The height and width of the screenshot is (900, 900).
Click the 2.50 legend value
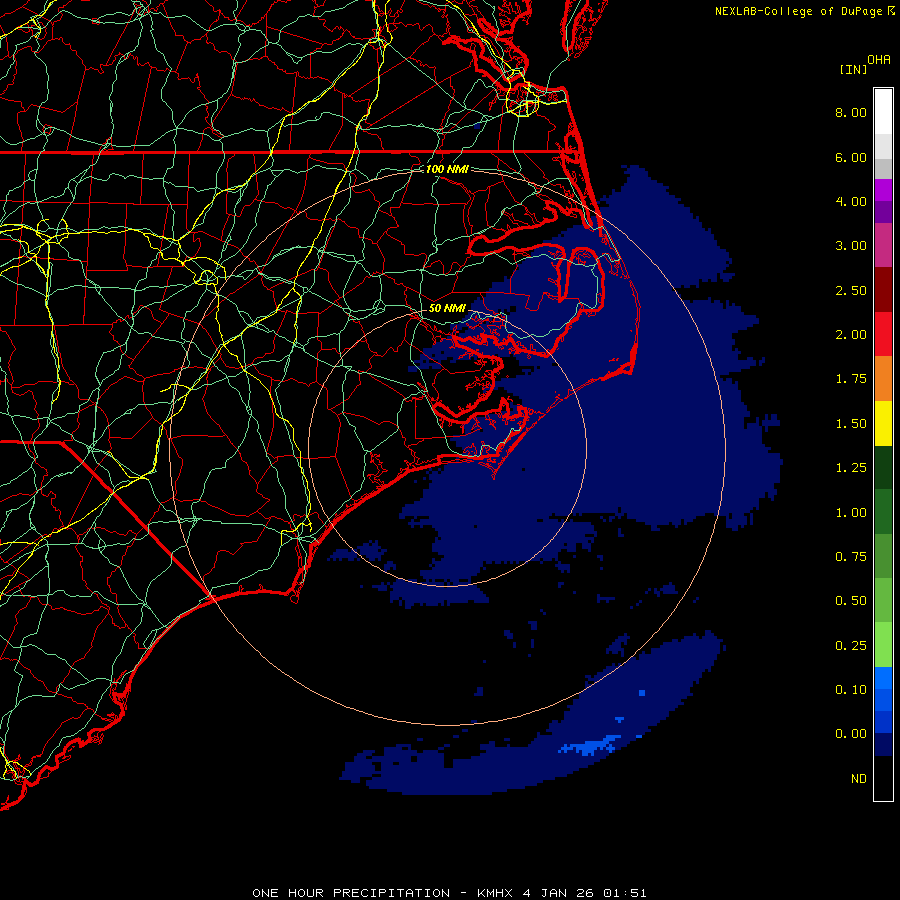coord(851,290)
